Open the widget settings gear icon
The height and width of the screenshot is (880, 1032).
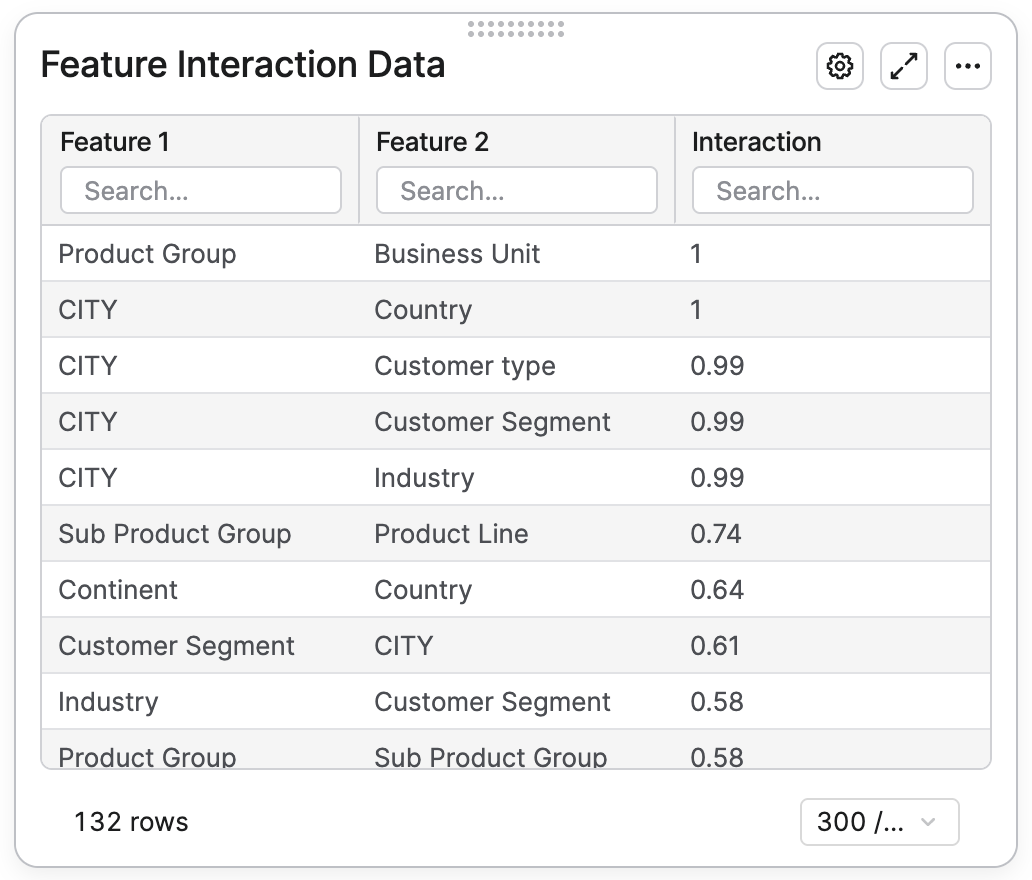point(840,66)
